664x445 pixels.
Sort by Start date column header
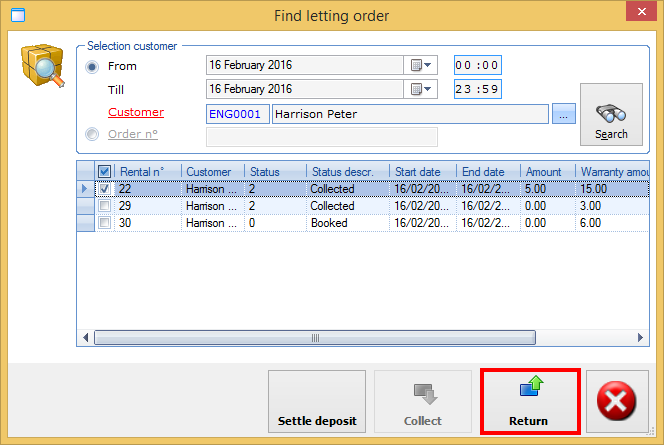422,171
